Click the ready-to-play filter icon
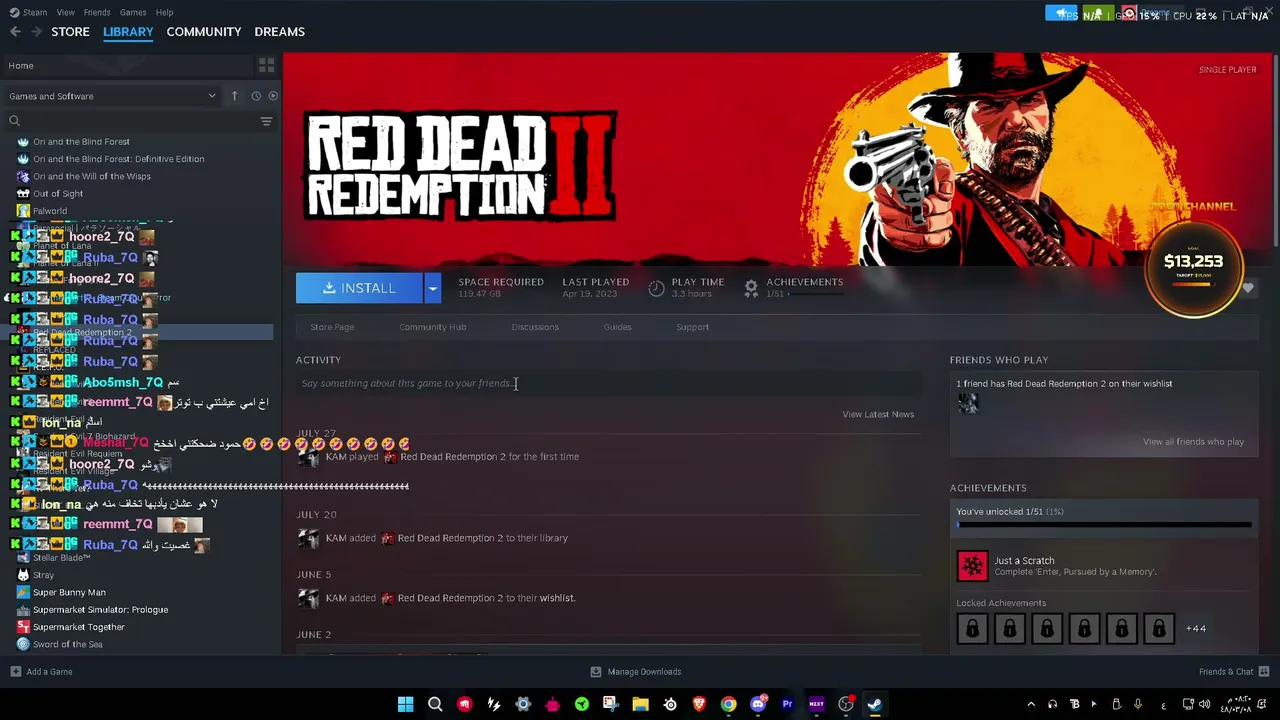The width and height of the screenshot is (1280, 720). click(273, 96)
